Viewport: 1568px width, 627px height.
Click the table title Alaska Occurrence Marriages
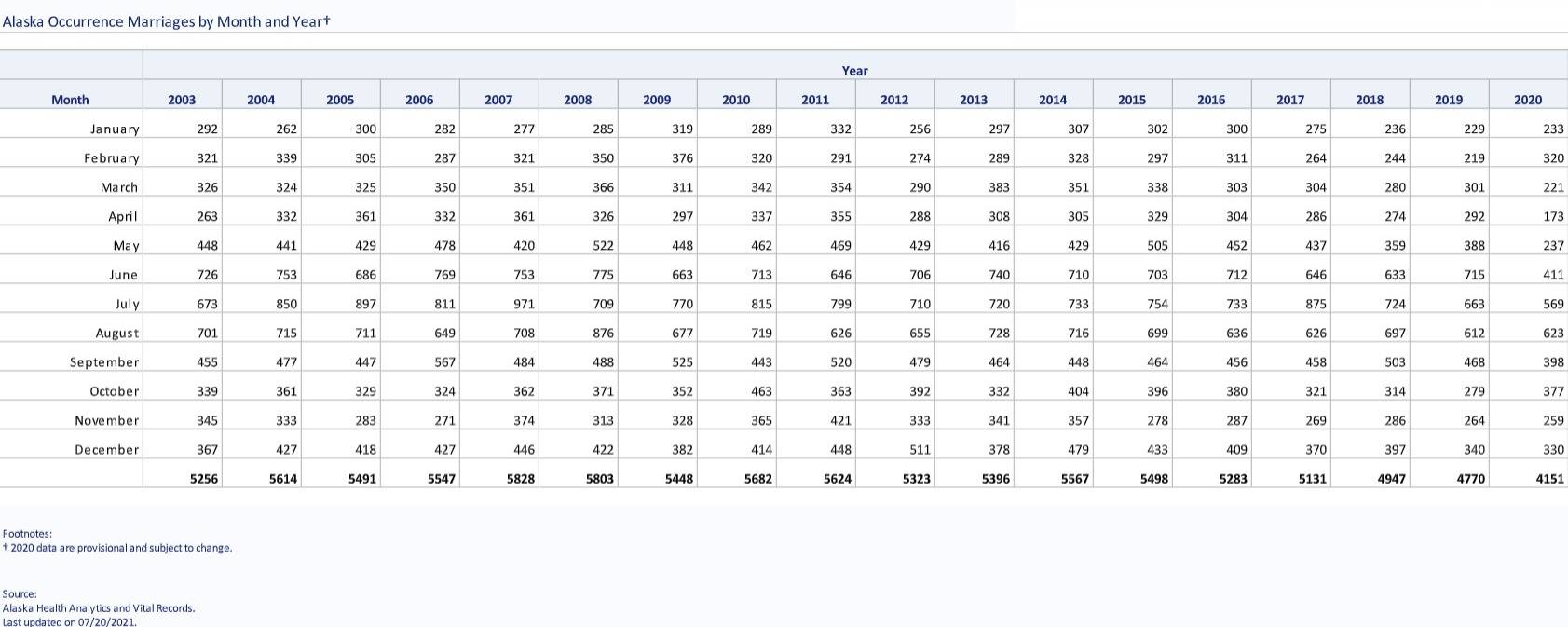pyautogui.click(x=166, y=21)
